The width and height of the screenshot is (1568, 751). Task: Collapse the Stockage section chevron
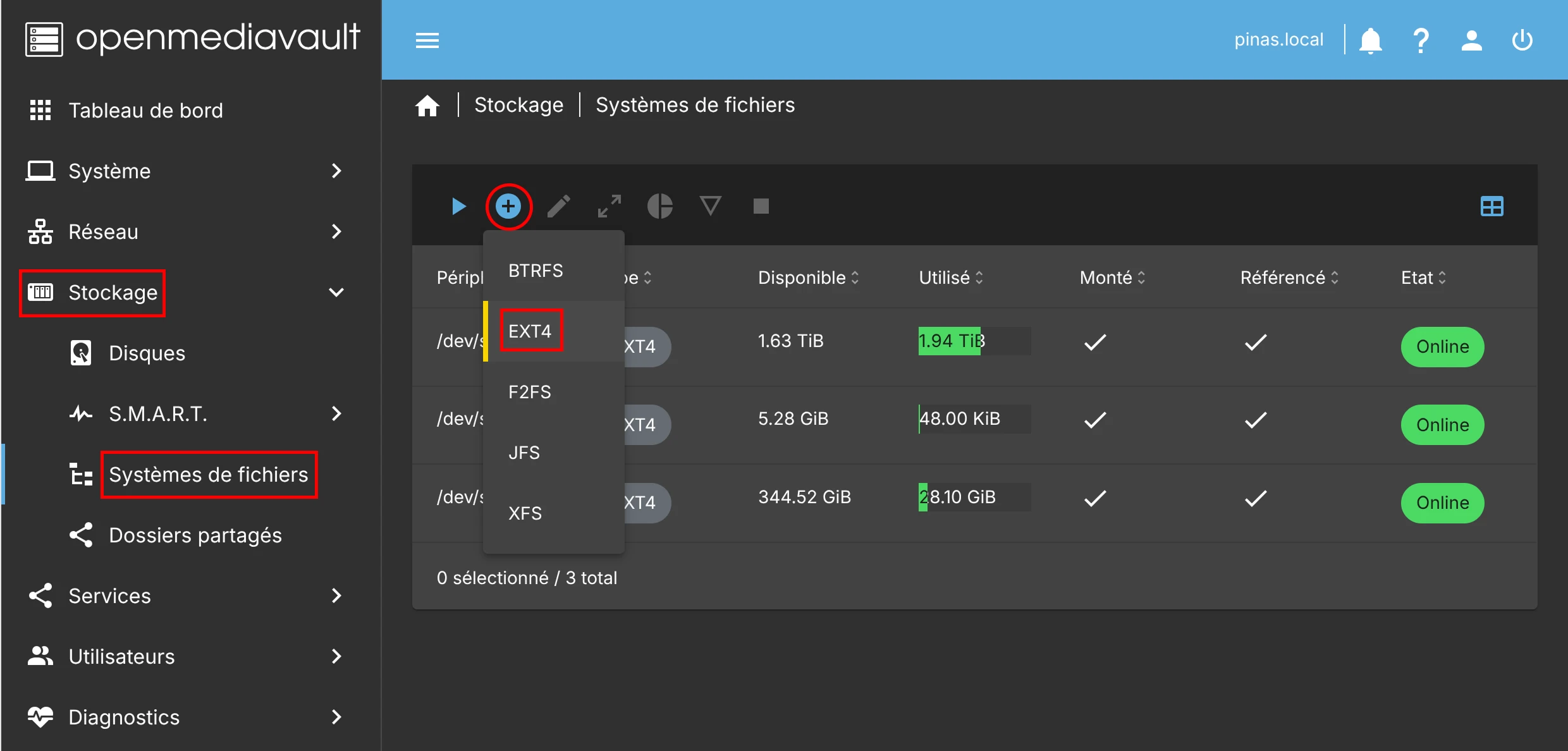click(336, 292)
